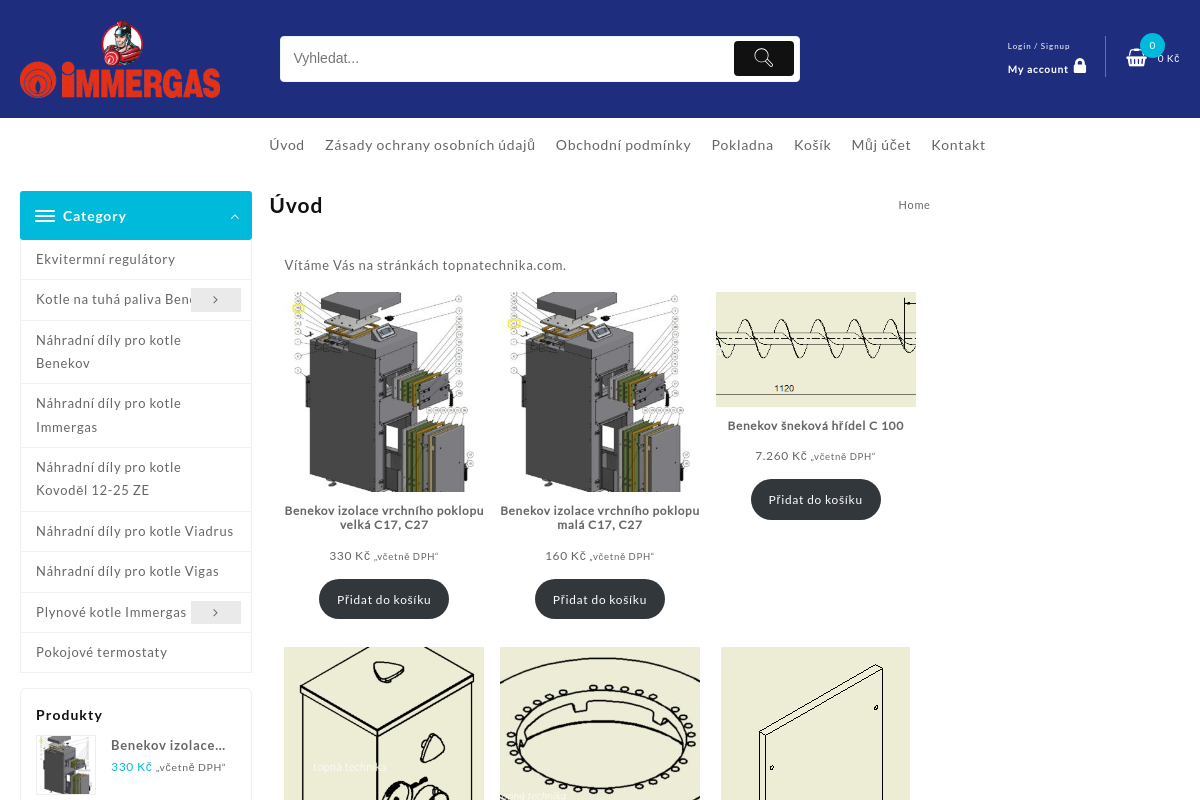Select Náhradní díly pro kotle Immergas
Image resolution: width=1200 pixels, height=800 pixels.
click(109, 415)
